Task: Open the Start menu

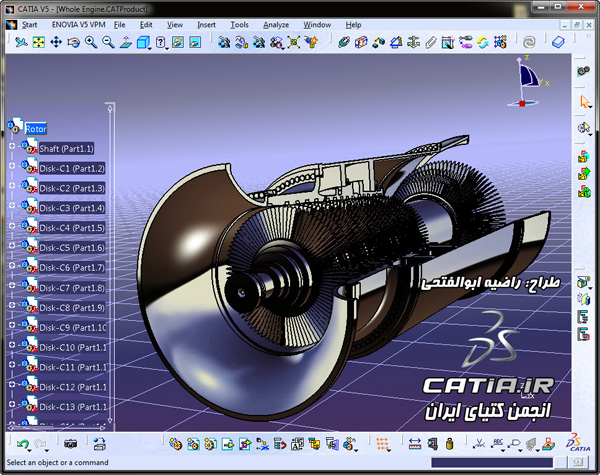Action: pyautogui.click(x=29, y=25)
